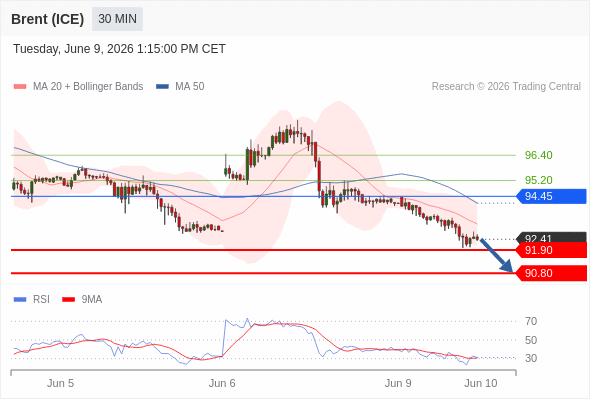Click the RSI 50 axis label
Viewport: 590px width, 400px height.
pos(531,340)
